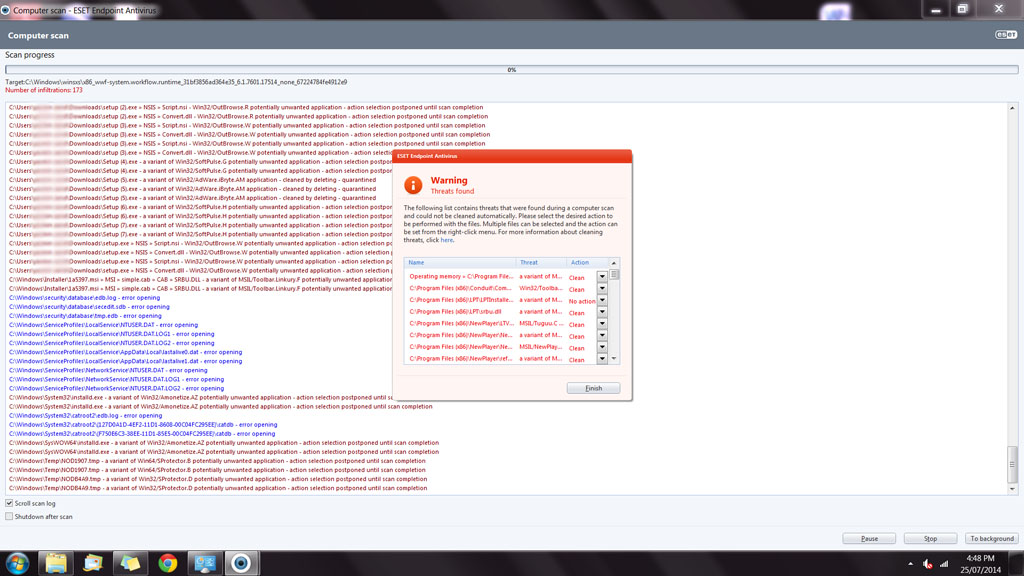Pause the computer scan
The width and height of the screenshot is (1024, 576).
(869, 538)
